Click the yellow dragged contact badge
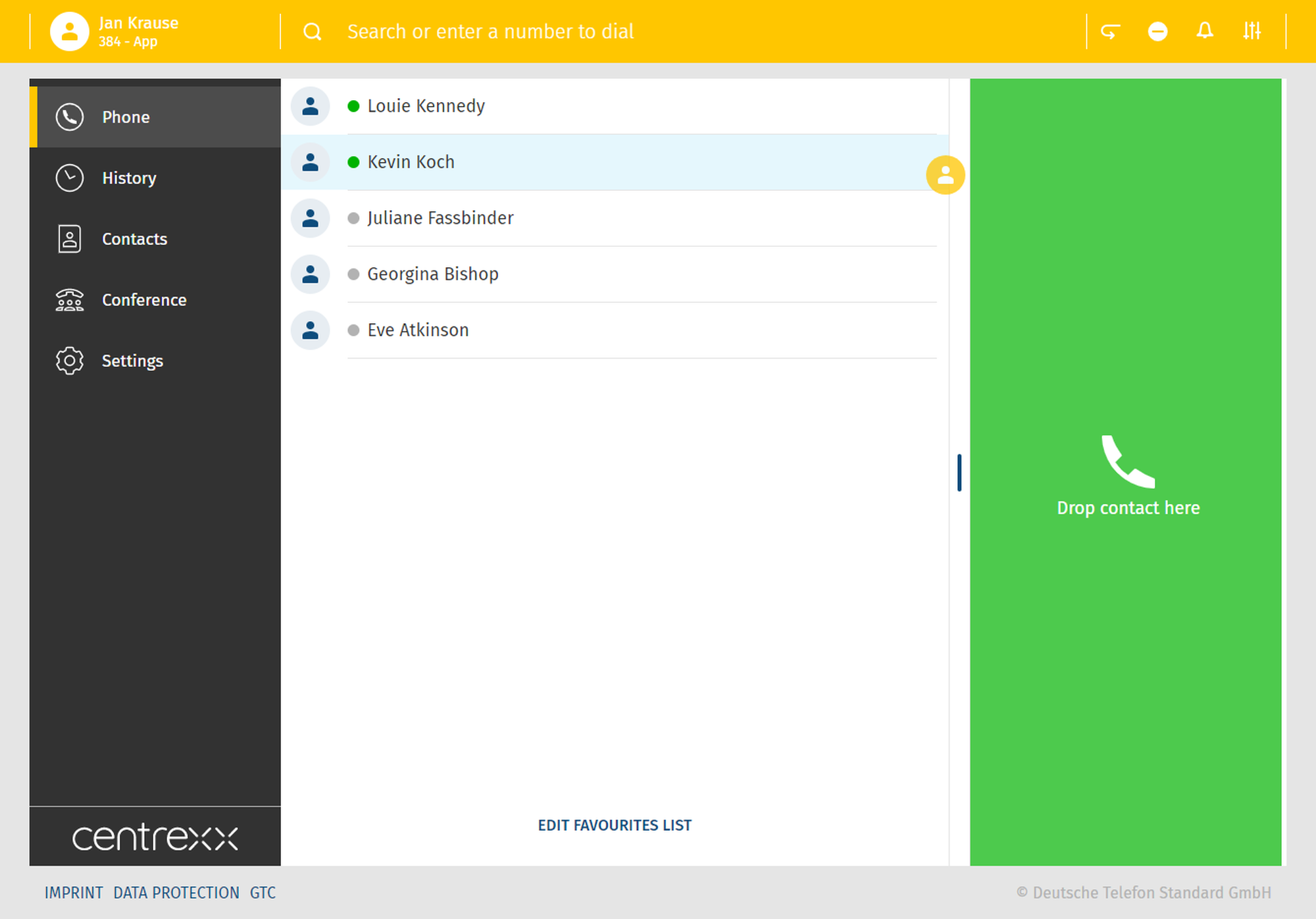The image size is (1316, 919). [x=946, y=175]
